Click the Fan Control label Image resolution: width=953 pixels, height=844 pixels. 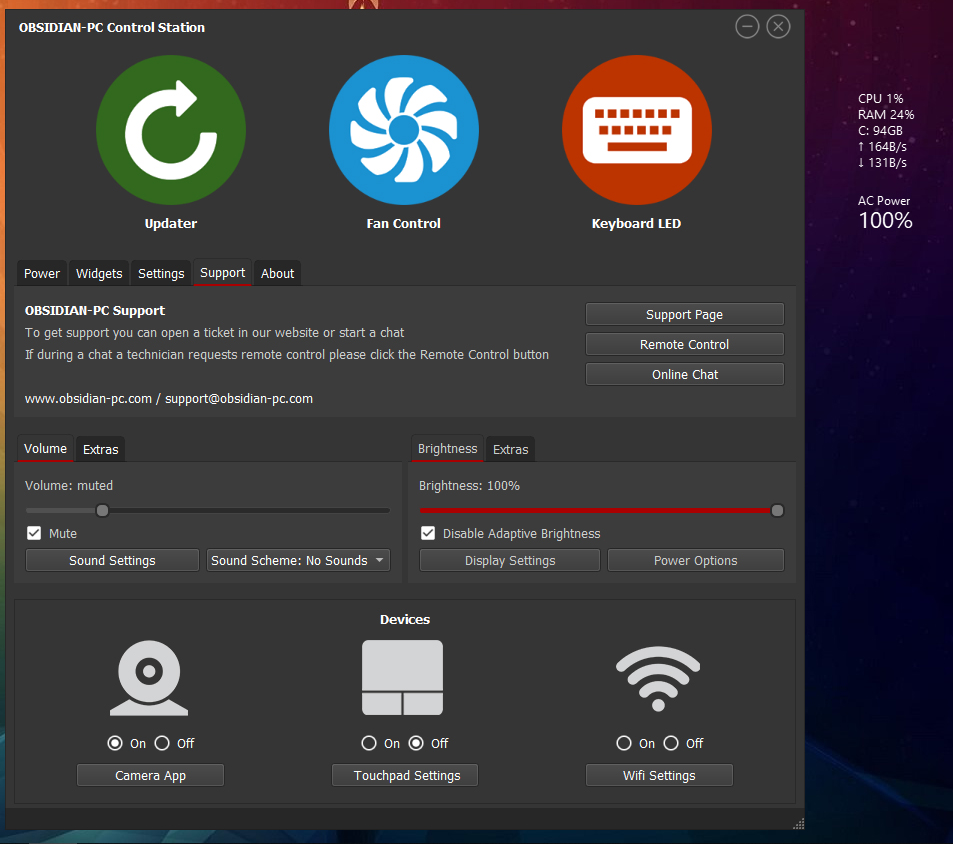click(404, 224)
